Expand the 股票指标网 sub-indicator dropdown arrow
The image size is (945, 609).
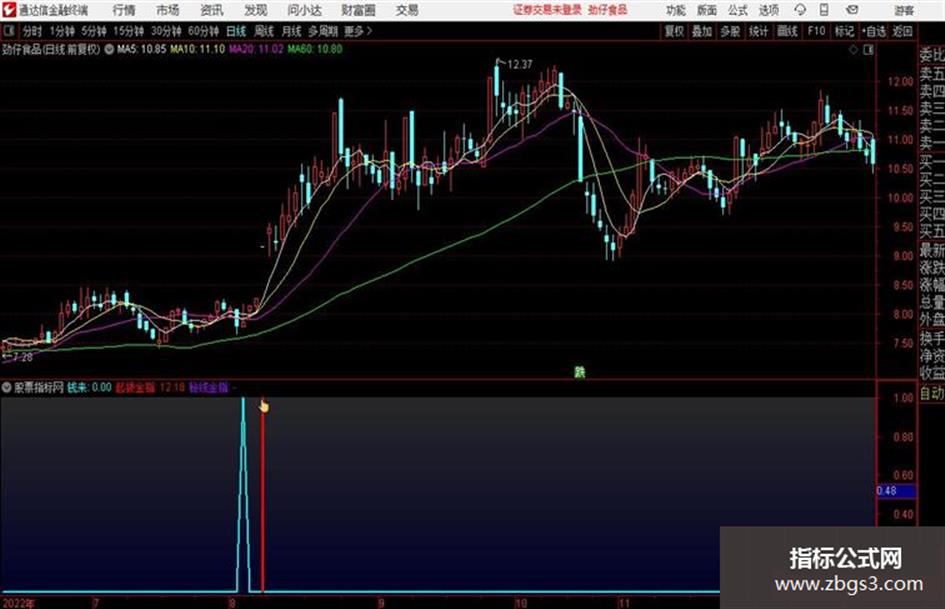[x=7, y=387]
